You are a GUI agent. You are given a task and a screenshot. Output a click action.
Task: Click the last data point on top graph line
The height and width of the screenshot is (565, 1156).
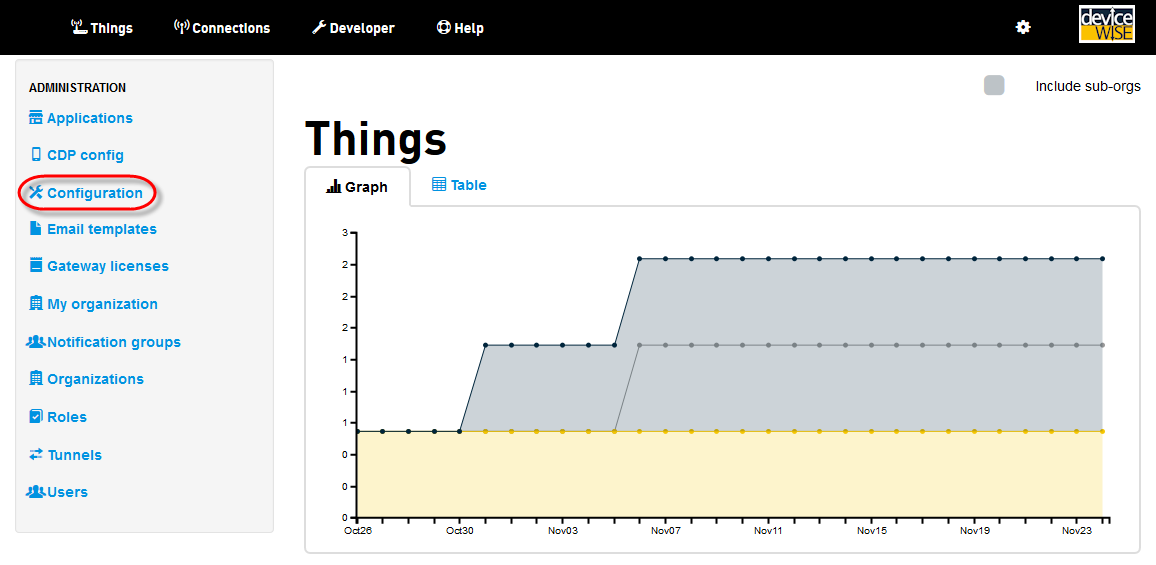click(1102, 259)
